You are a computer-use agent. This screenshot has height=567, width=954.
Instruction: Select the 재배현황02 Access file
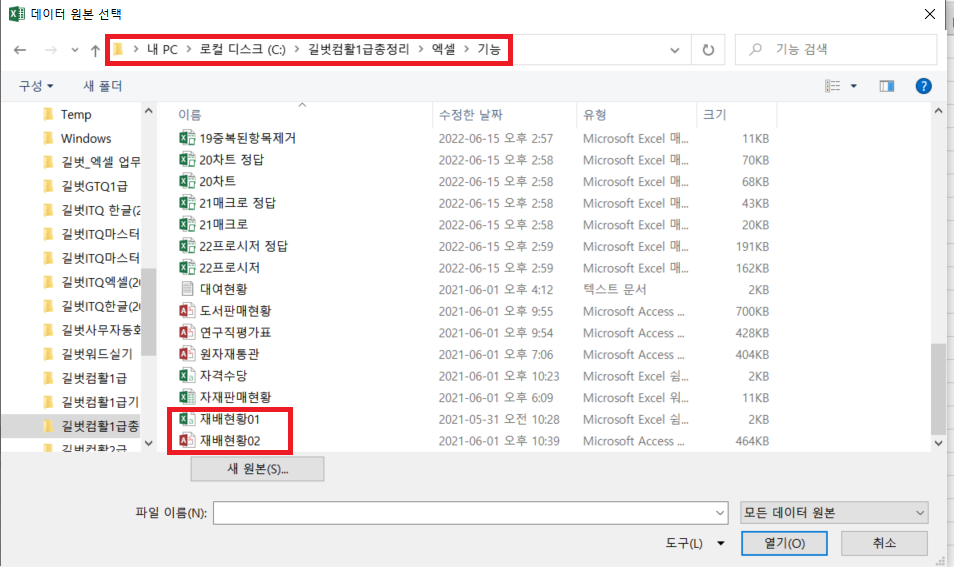click(x=229, y=441)
